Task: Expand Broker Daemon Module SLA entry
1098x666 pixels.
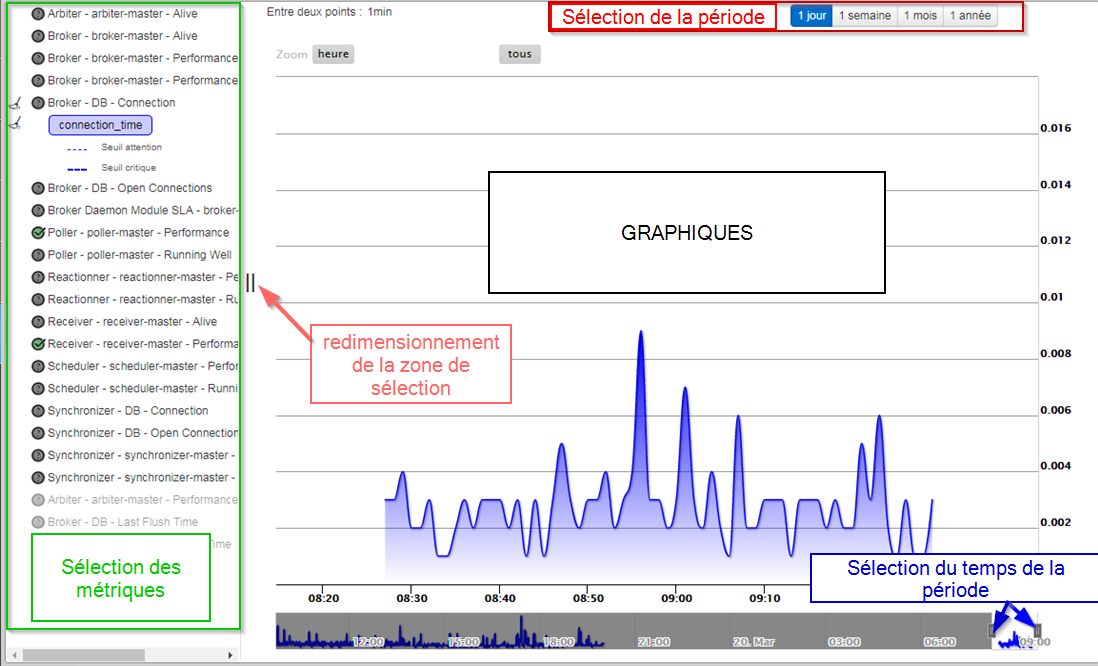Action: [142, 210]
